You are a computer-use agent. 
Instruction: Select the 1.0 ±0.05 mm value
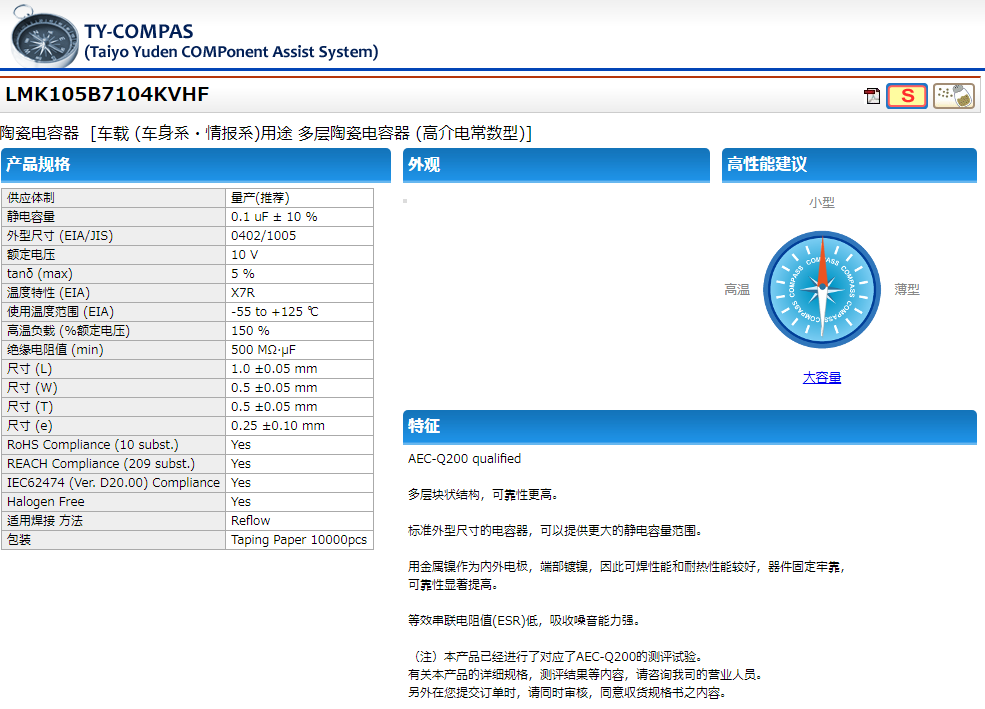274,369
